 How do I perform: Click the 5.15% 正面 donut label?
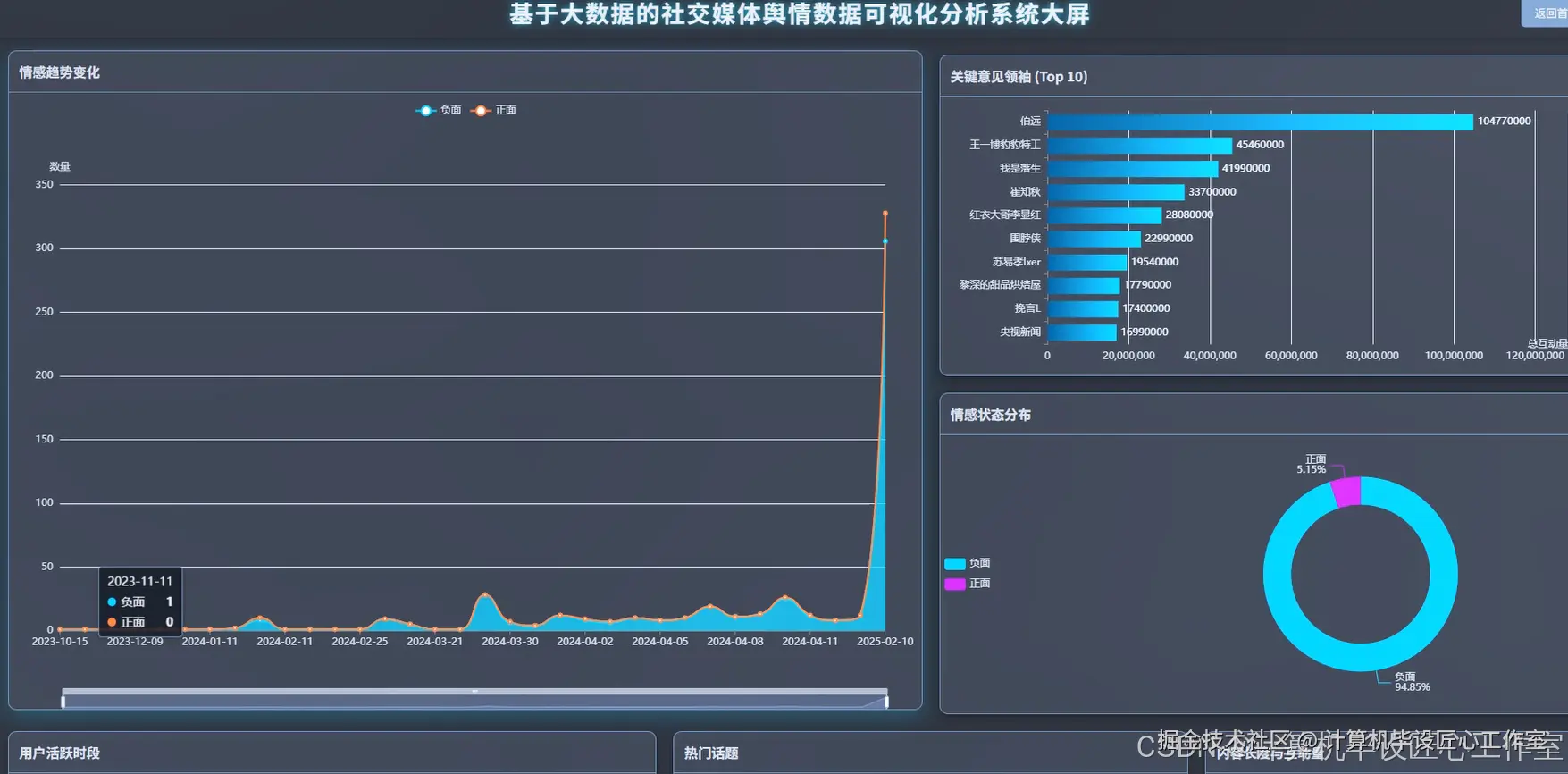point(1312,464)
